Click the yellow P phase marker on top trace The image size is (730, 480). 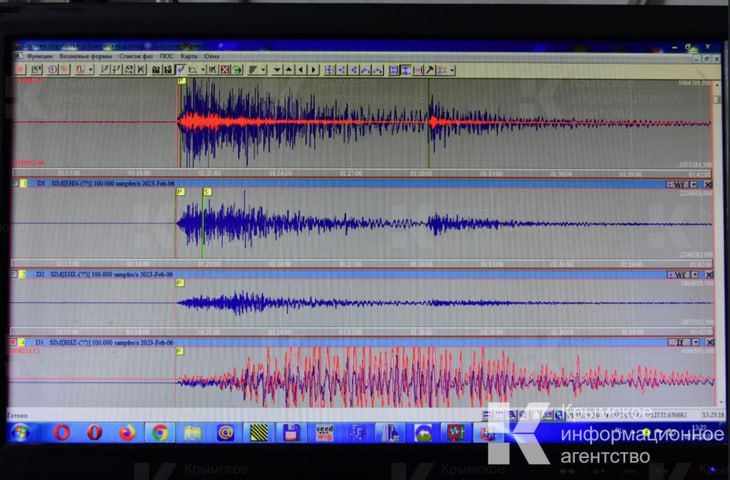click(x=181, y=83)
